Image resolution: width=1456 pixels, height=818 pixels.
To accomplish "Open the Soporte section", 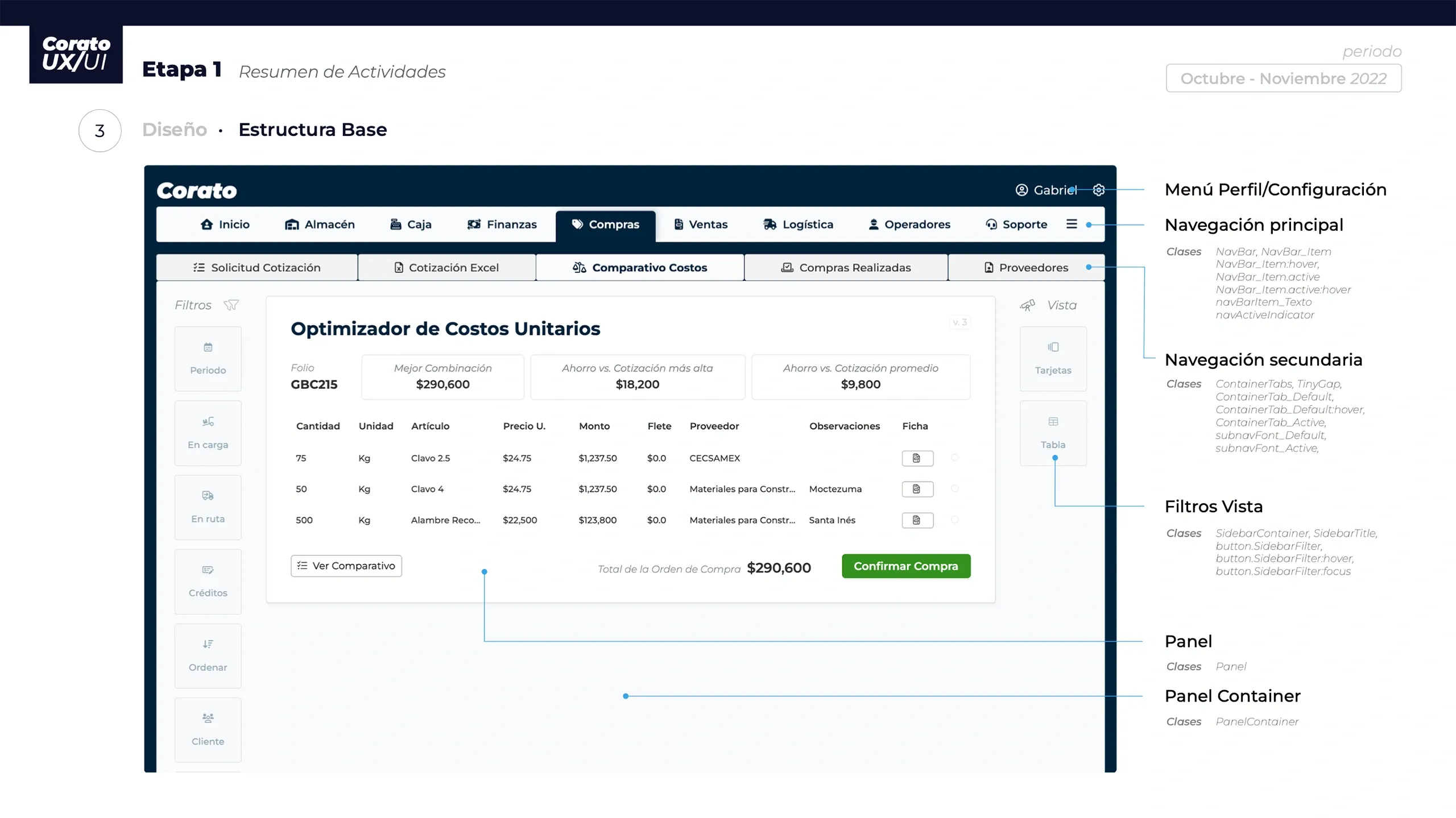I will coord(1016,225).
